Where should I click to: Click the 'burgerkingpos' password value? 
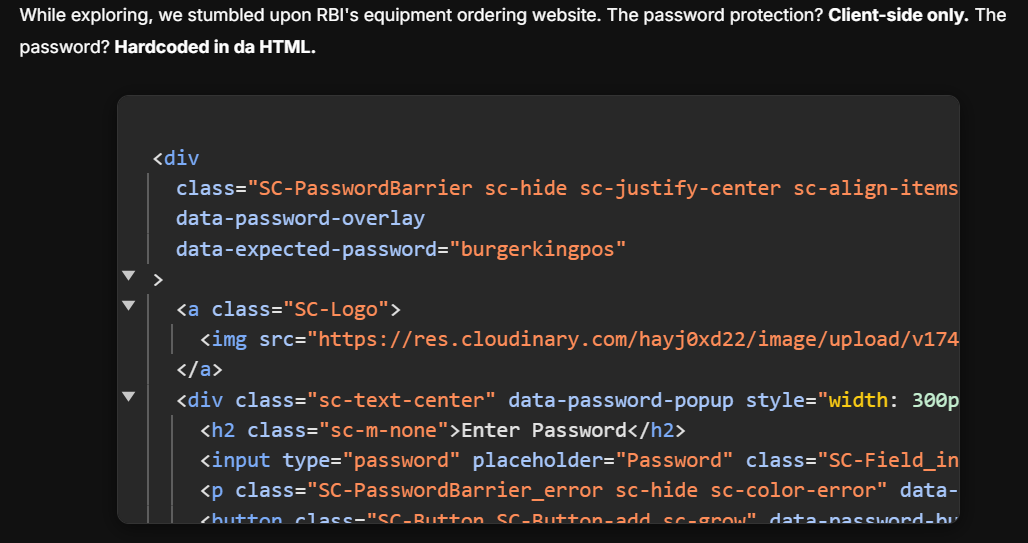[x=538, y=249]
